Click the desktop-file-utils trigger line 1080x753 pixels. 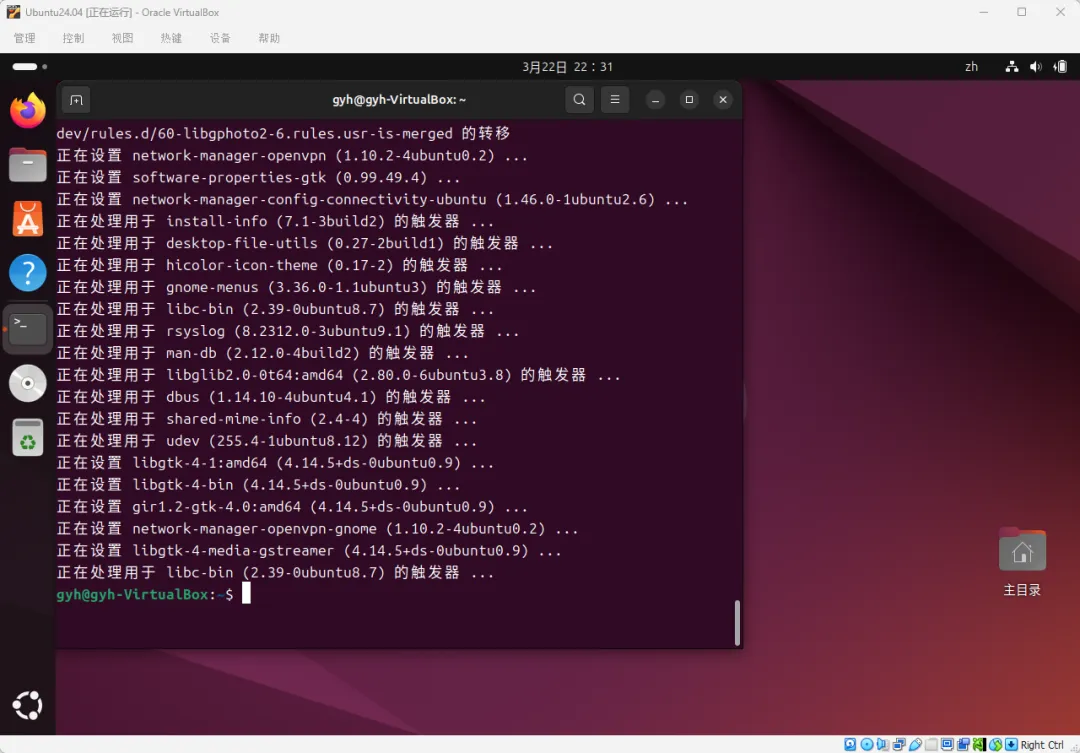point(304,244)
